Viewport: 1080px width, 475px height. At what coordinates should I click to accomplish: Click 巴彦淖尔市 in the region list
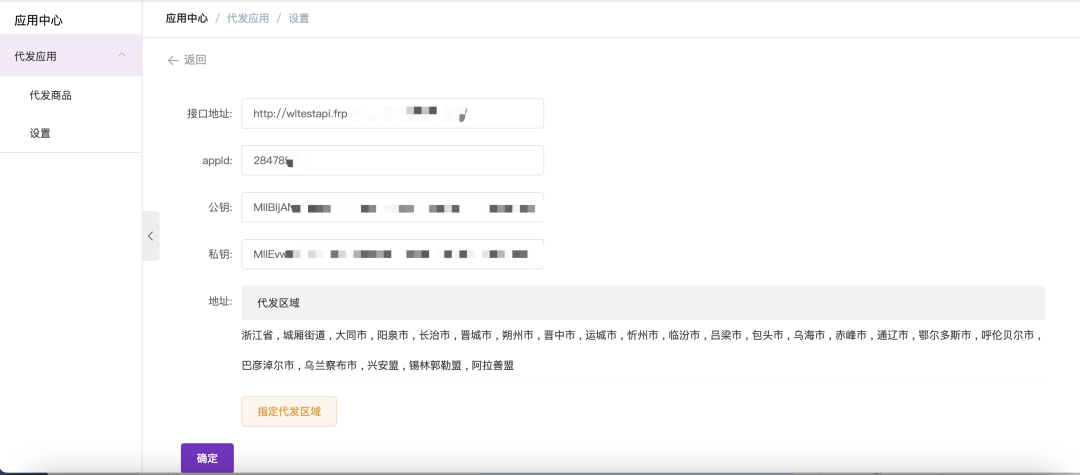tap(268, 366)
